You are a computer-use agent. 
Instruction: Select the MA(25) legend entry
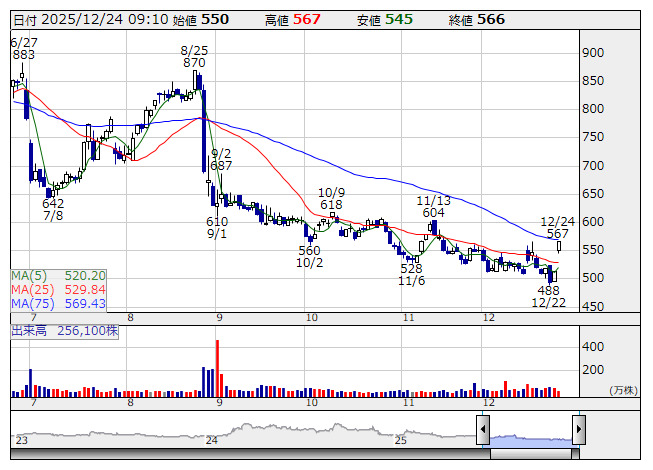(x=59, y=289)
